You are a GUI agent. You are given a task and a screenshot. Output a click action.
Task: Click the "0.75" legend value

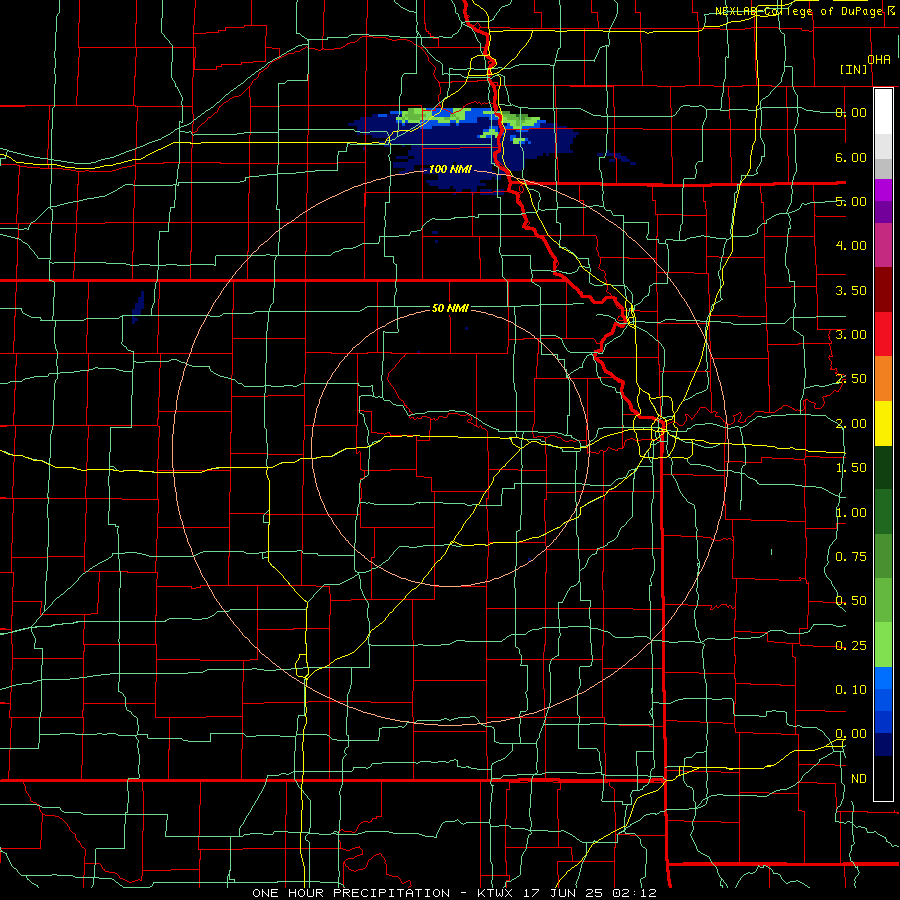coord(851,557)
